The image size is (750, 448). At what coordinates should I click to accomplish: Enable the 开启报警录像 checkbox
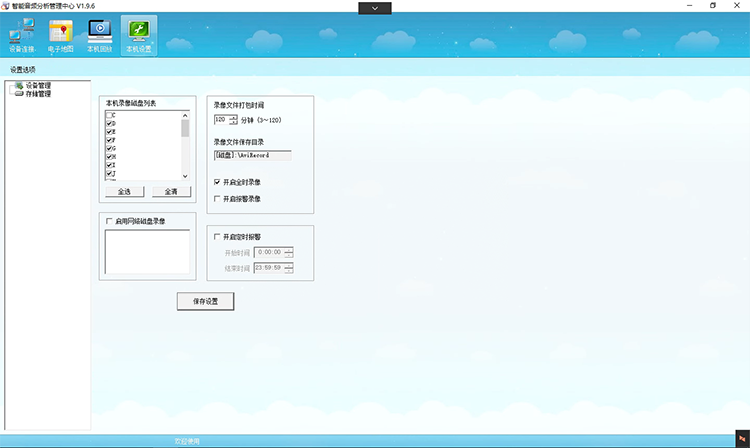(217, 199)
